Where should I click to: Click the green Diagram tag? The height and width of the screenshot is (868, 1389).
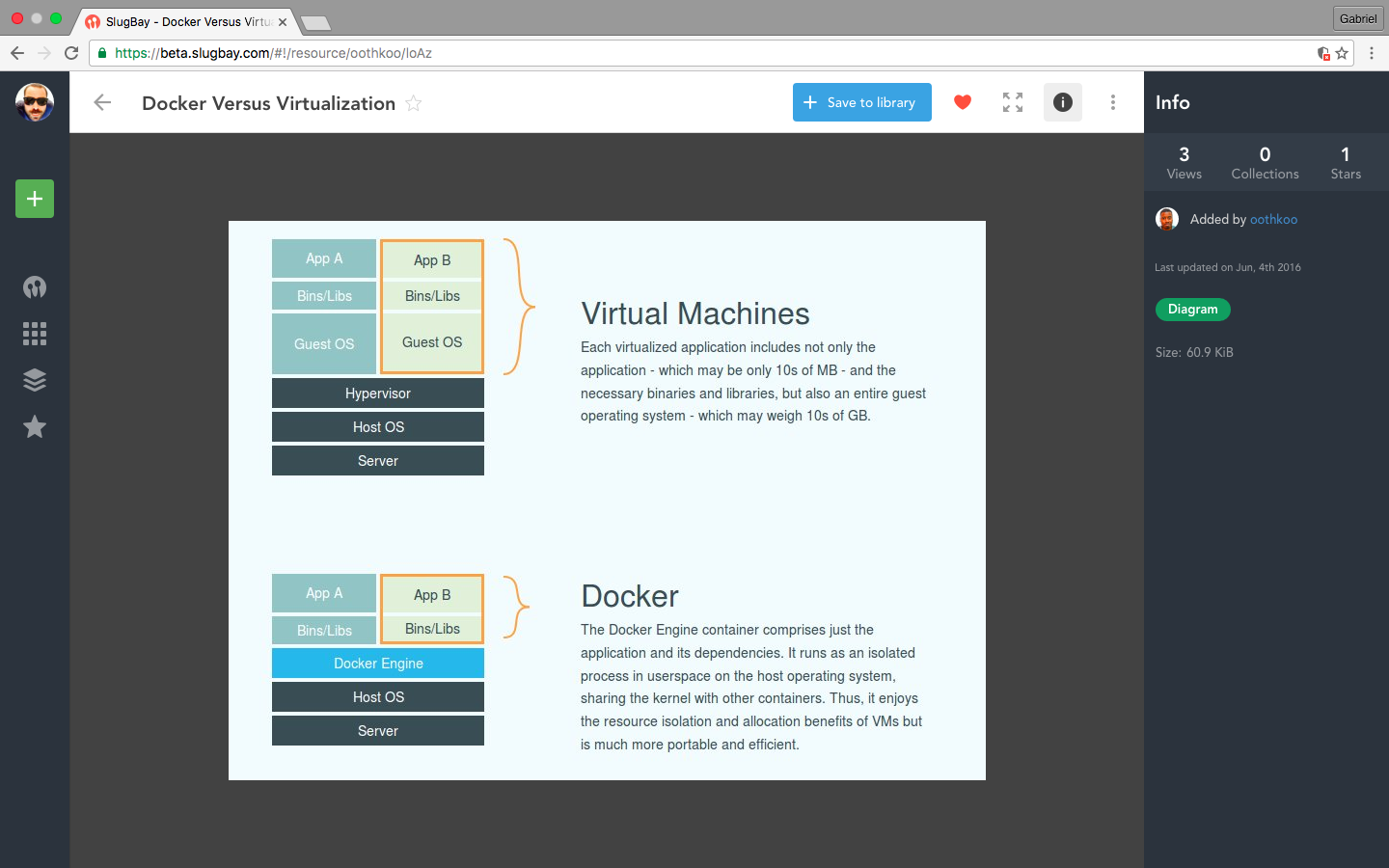[x=1192, y=310]
